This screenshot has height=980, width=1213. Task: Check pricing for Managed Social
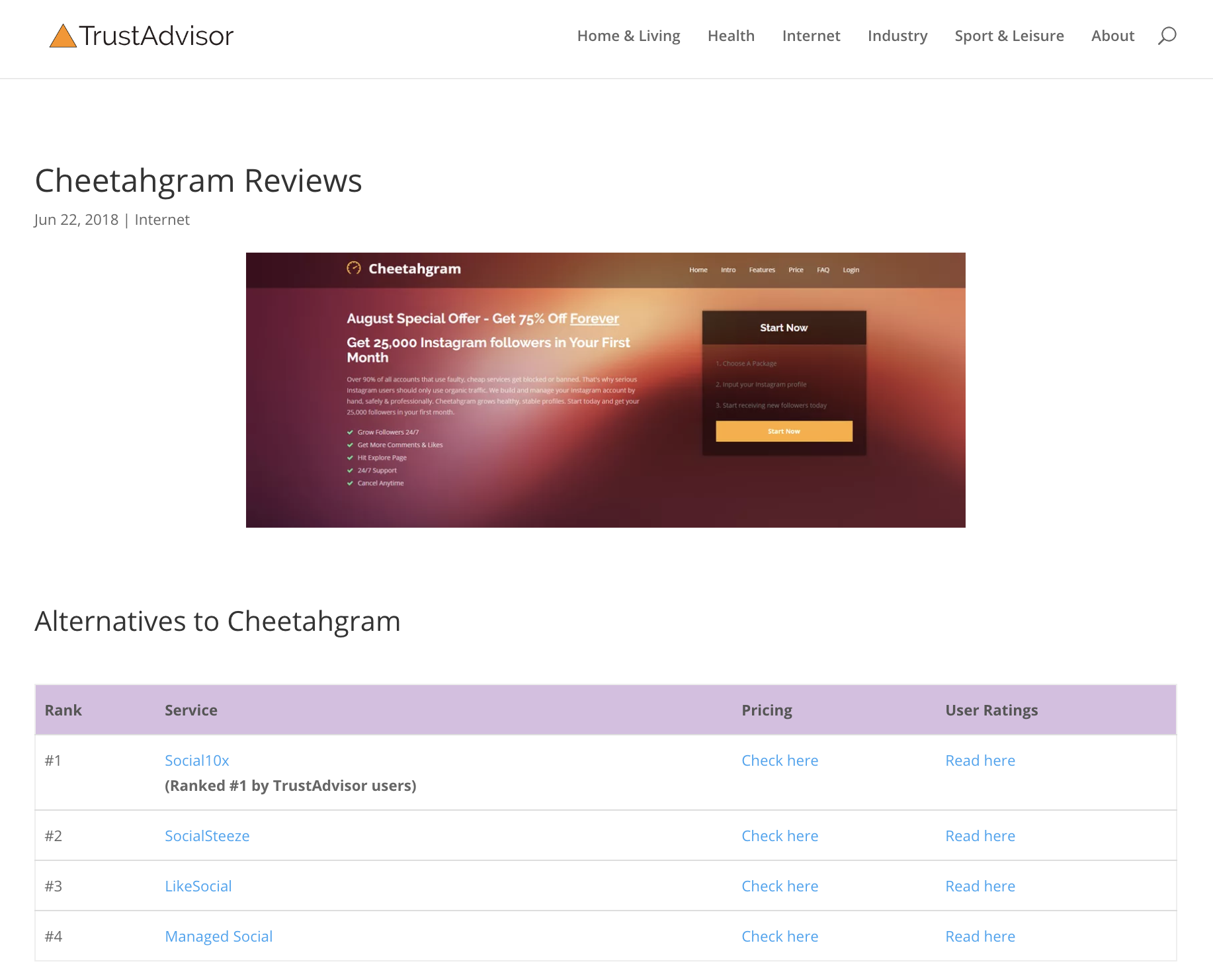coord(780,936)
